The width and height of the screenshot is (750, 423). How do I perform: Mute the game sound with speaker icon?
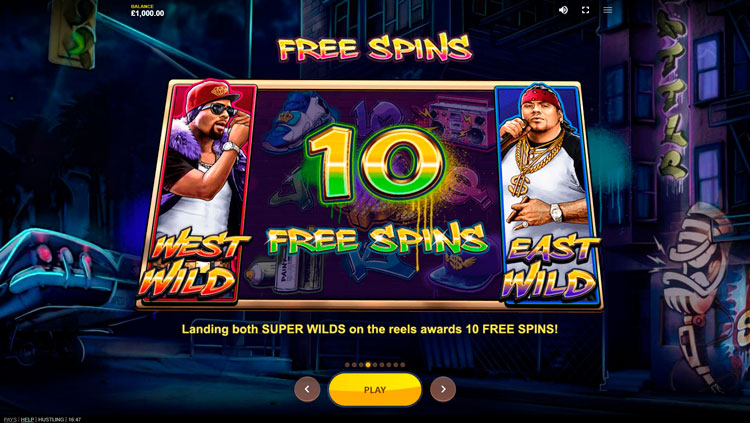(563, 10)
